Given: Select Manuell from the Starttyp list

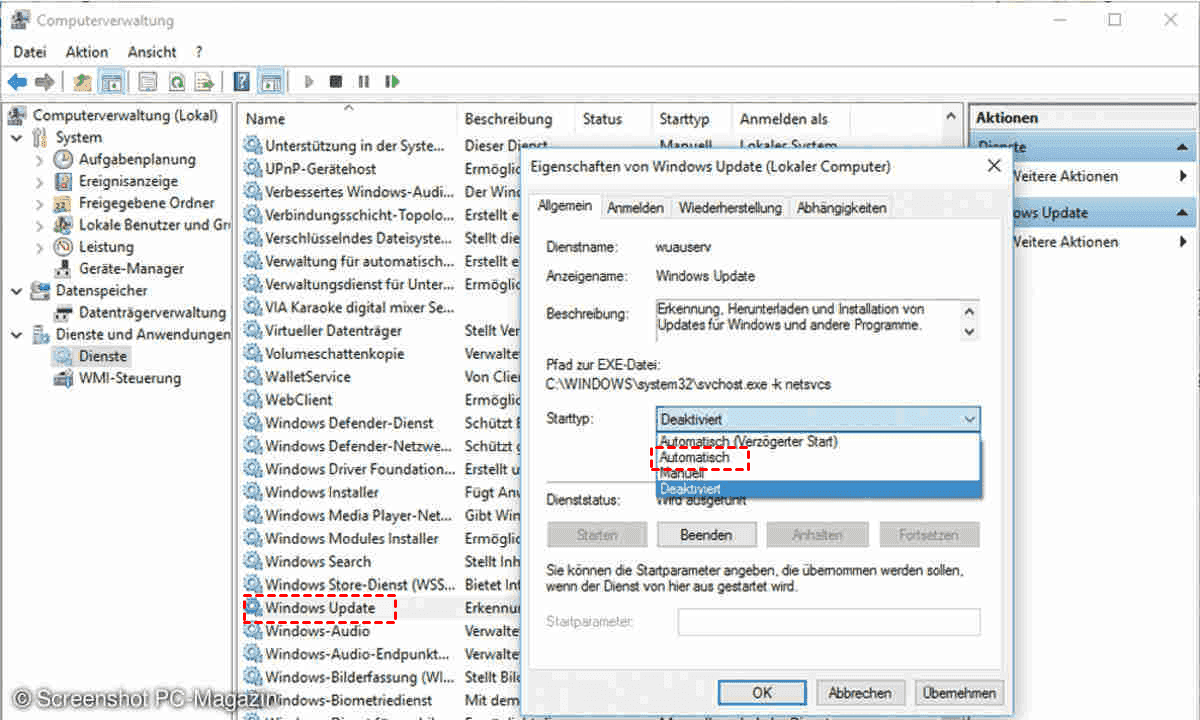Looking at the screenshot, I should (x=682, y=473).
